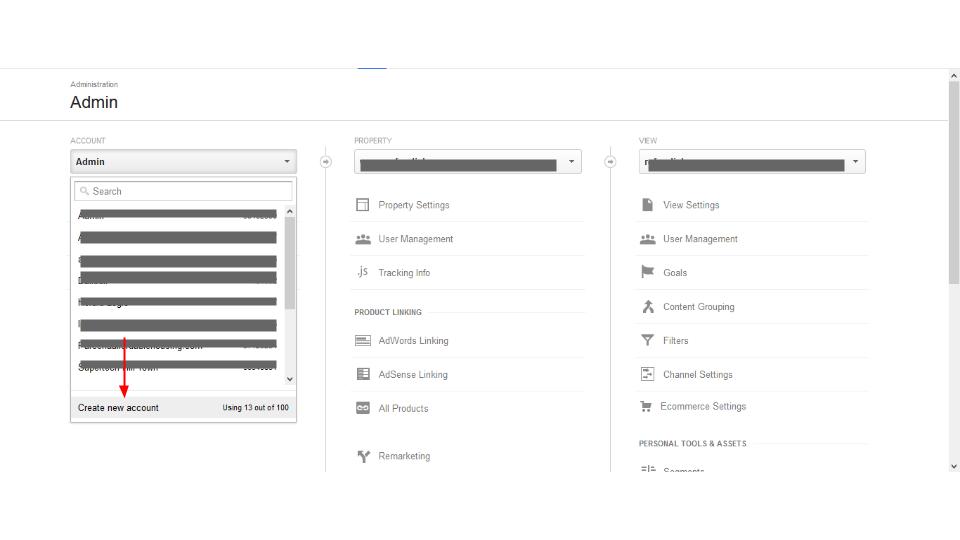Click the .js Tracking Info icon
Viewport: 960px width, 540px height.
point(362,272)
